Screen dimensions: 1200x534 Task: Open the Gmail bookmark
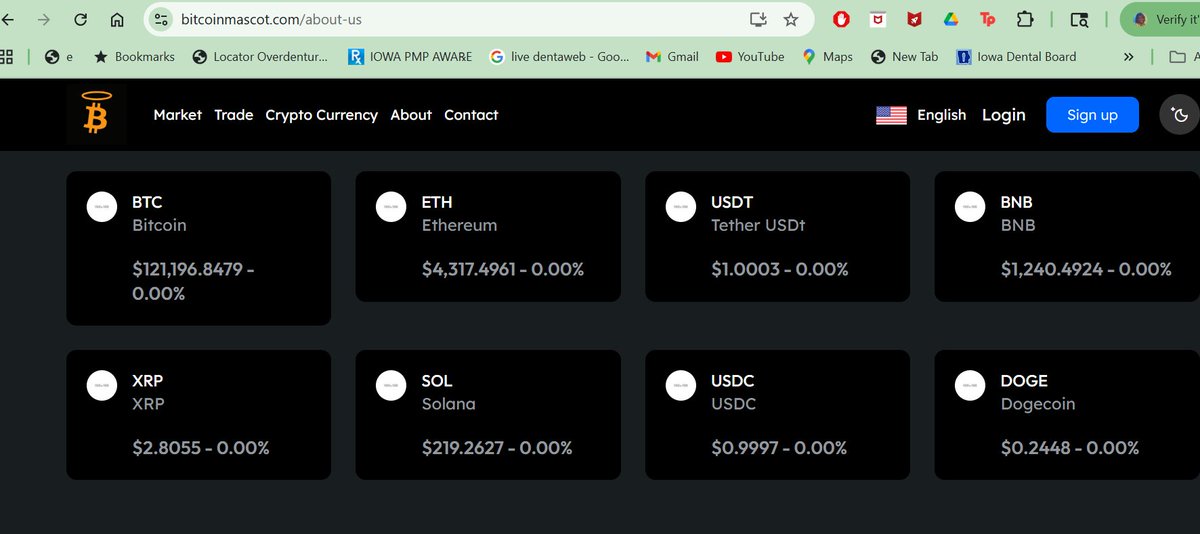pyautogui.click(x=672, y=57)
